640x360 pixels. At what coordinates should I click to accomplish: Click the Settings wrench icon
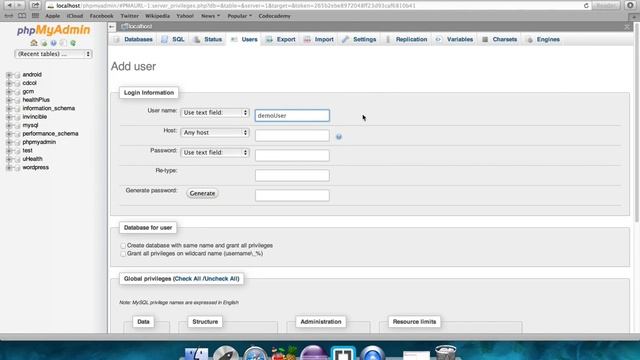click(346, 40)
